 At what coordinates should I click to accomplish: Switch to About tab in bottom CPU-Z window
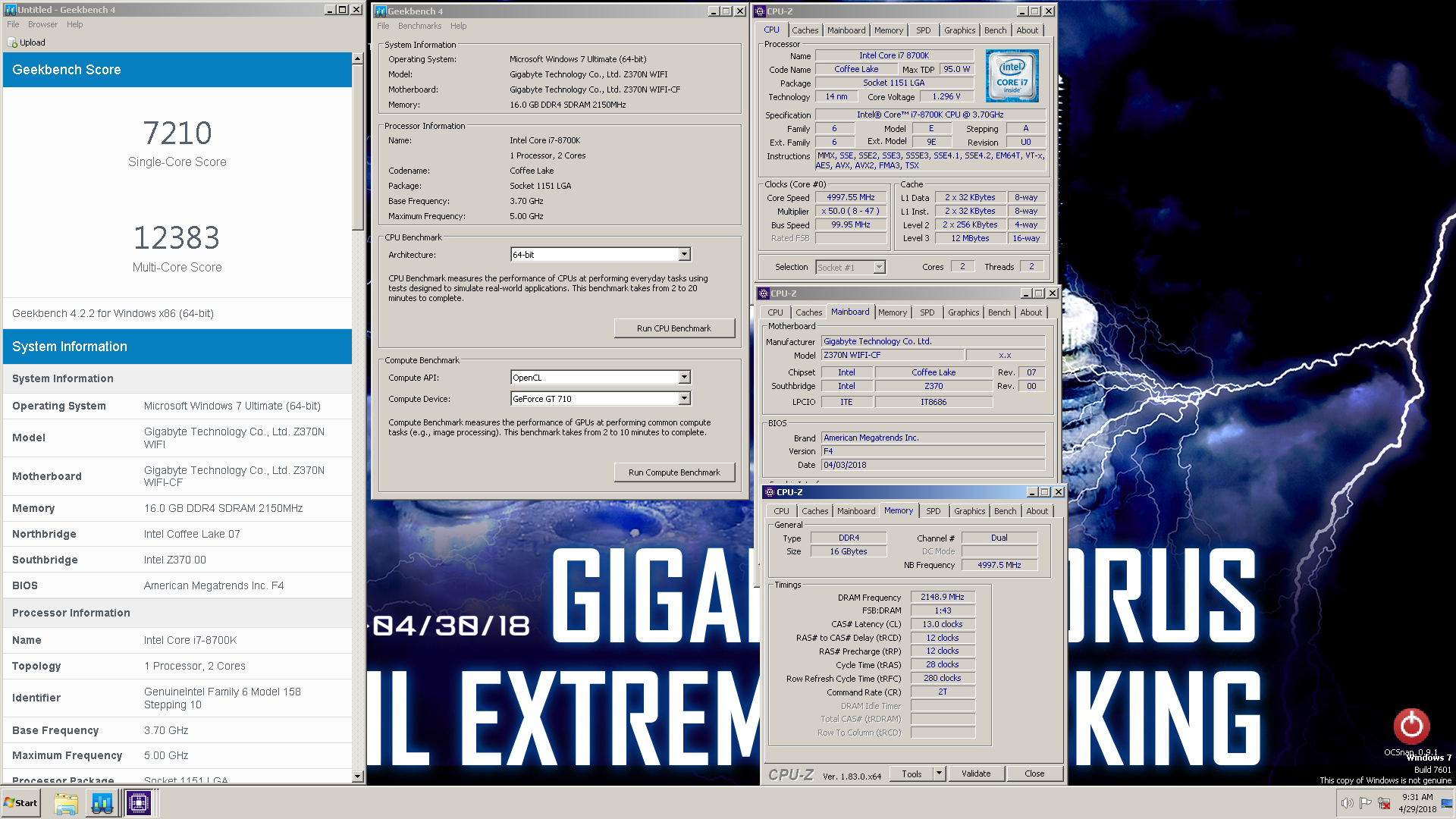[1037, 511]
